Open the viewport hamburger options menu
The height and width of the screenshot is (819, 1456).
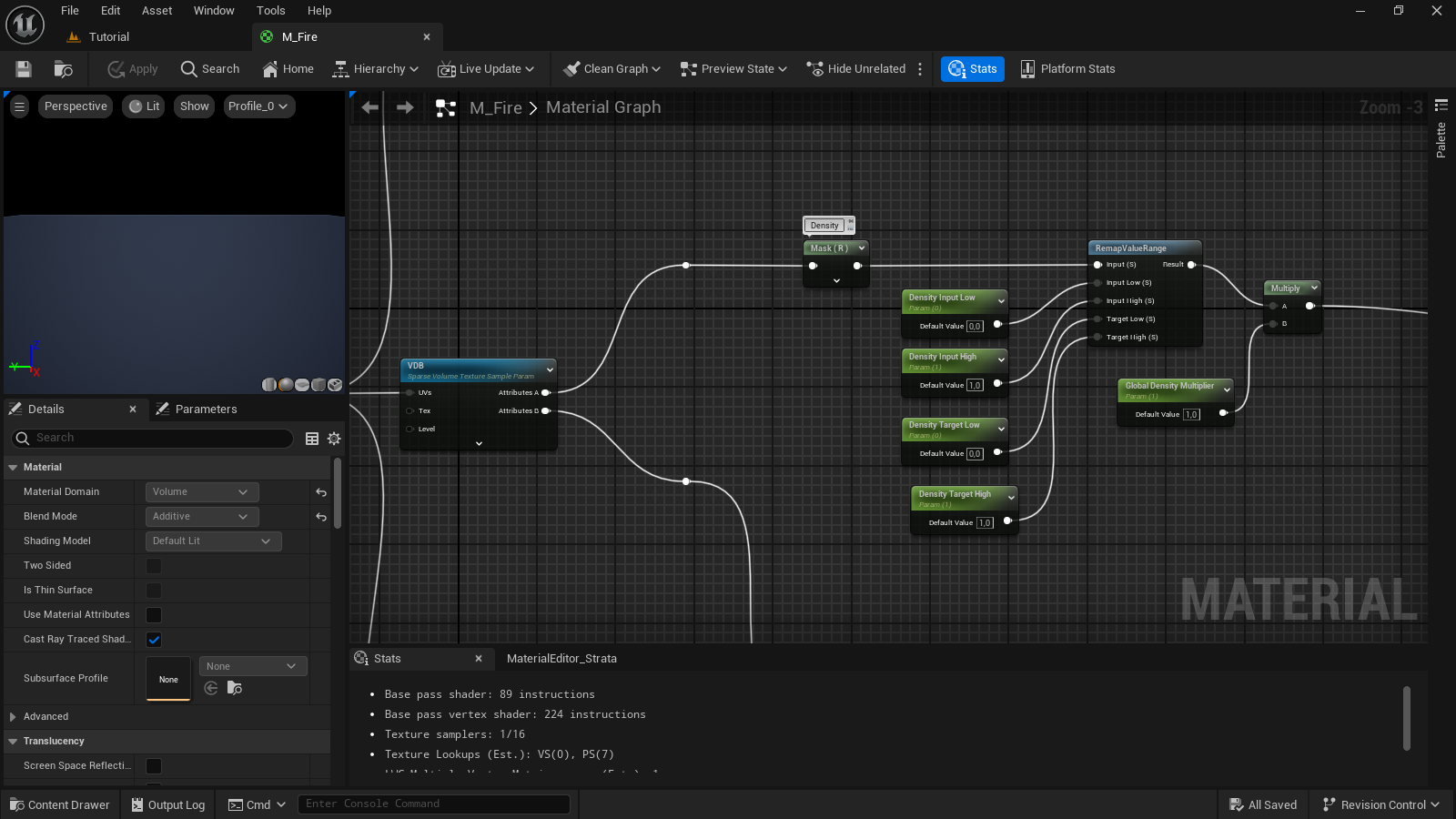pos(19,106)
